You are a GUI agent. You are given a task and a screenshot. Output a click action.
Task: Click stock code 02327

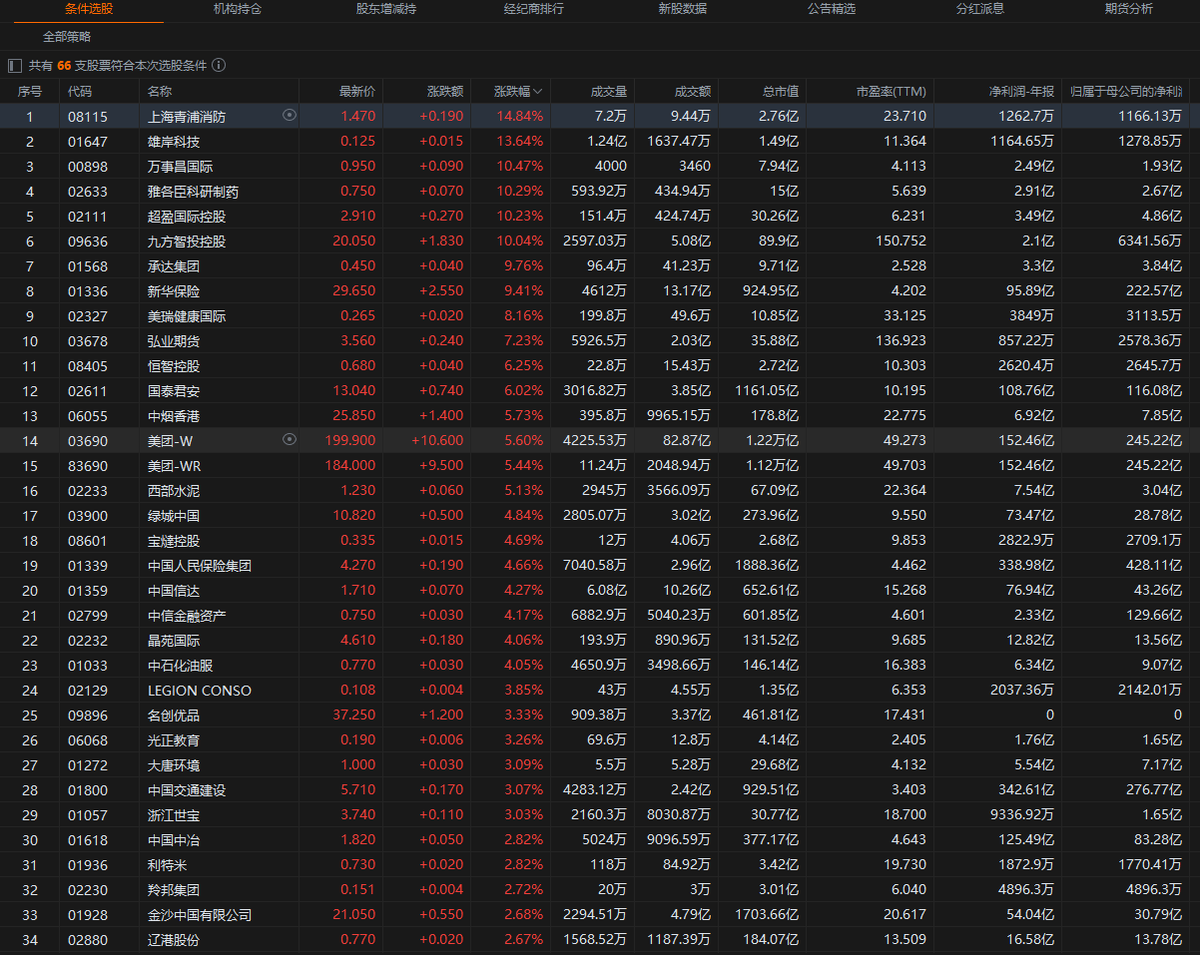click(x=87, y=316)
